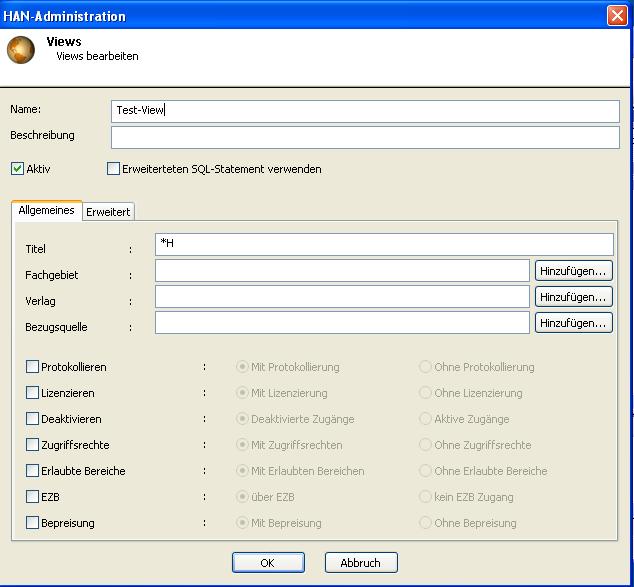This screenshot has height=587, width=634.
Task: Choose Ohne Lizenzierung option
Action: (x=425, y=393)
